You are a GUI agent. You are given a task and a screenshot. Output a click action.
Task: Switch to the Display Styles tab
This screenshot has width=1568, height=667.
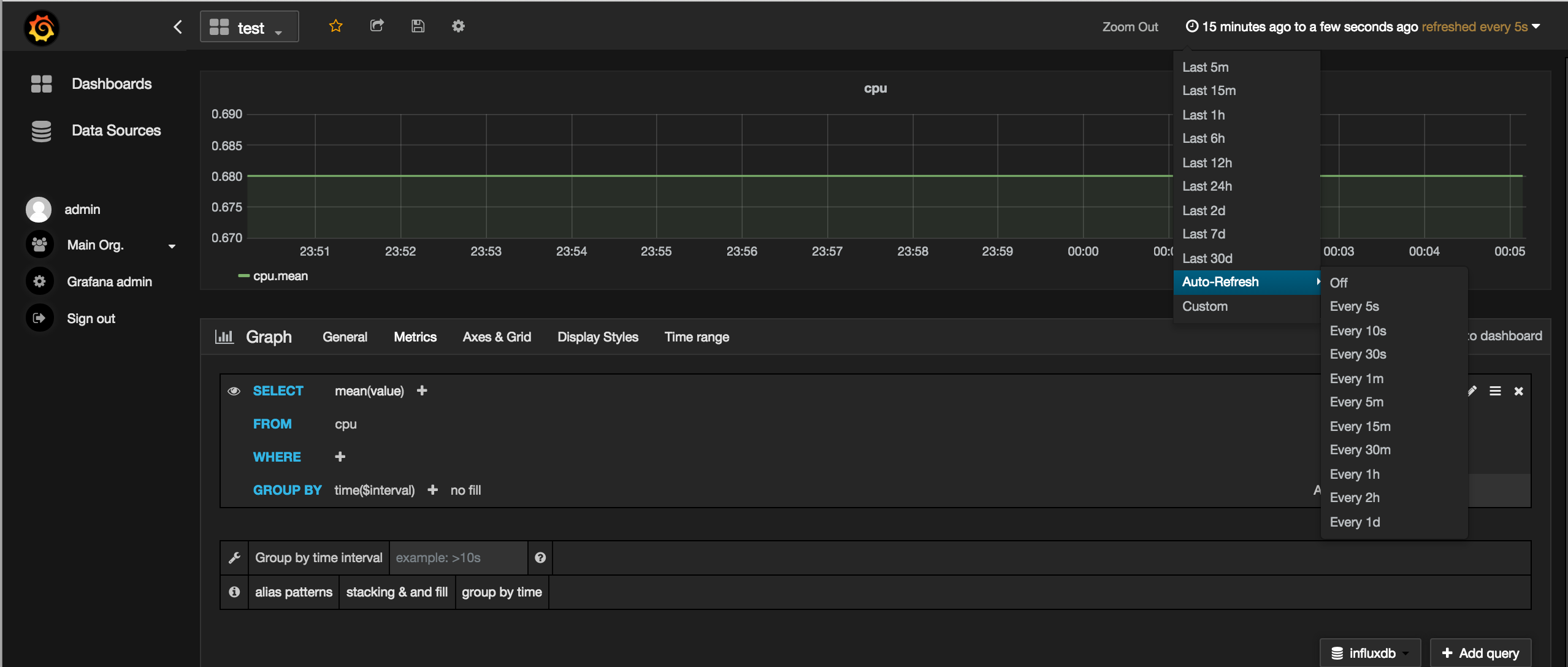tap(597, 337)
